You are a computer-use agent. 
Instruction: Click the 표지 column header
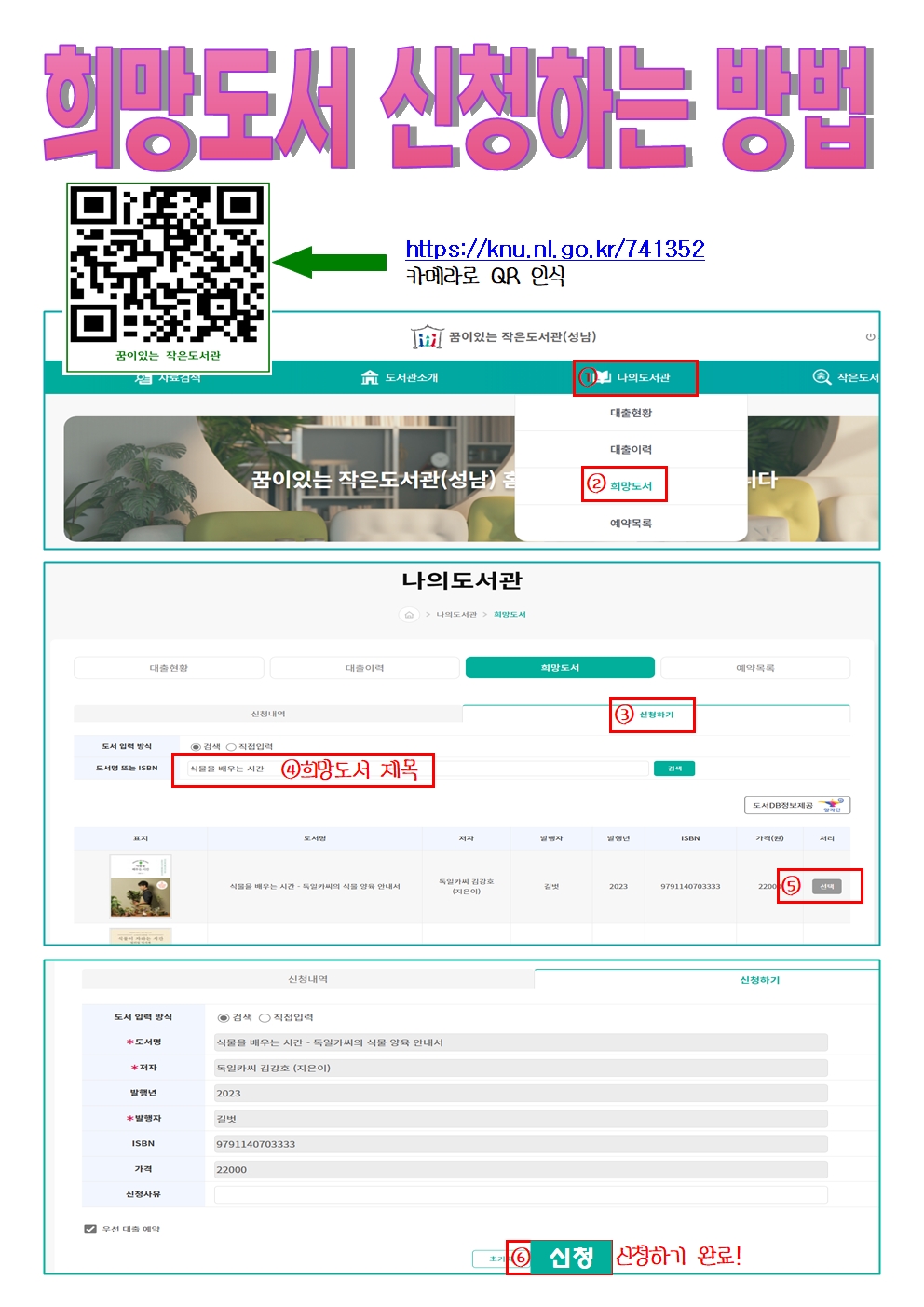point(141,838)
